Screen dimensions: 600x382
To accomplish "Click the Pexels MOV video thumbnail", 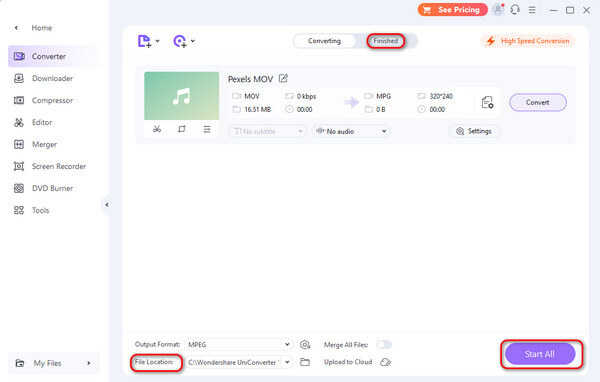I will click(182, 96).
